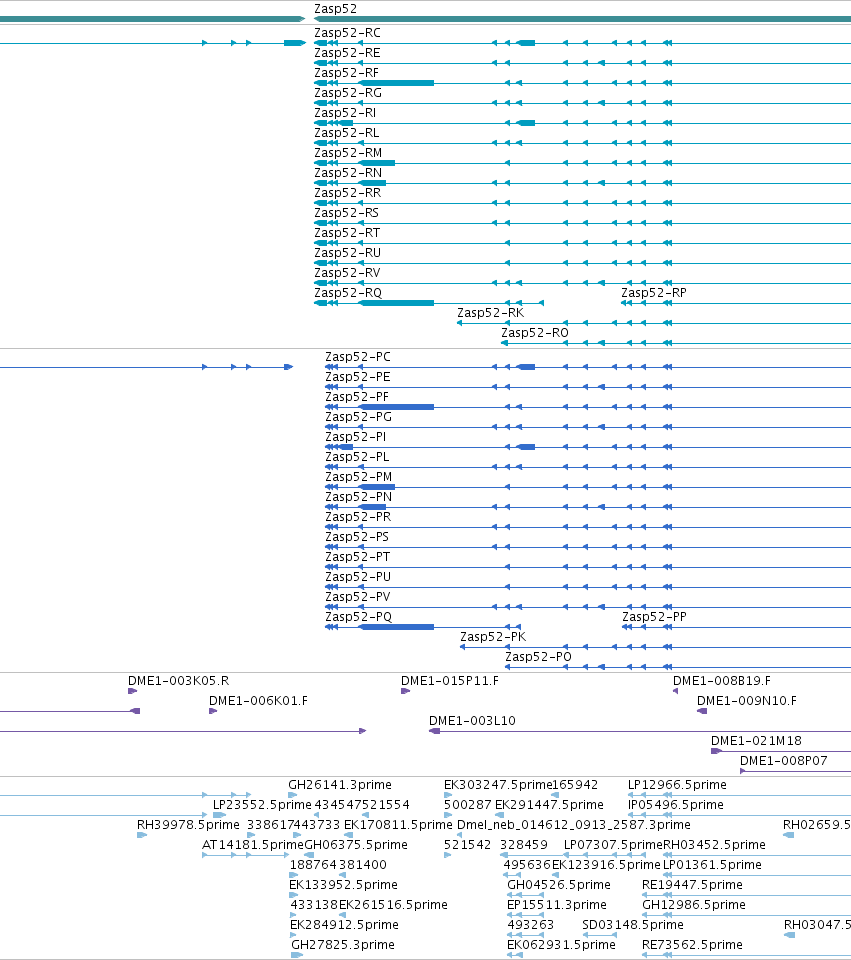Select the Zasp52-RQ transcript label
851x960 pixels.
point(348,293)
